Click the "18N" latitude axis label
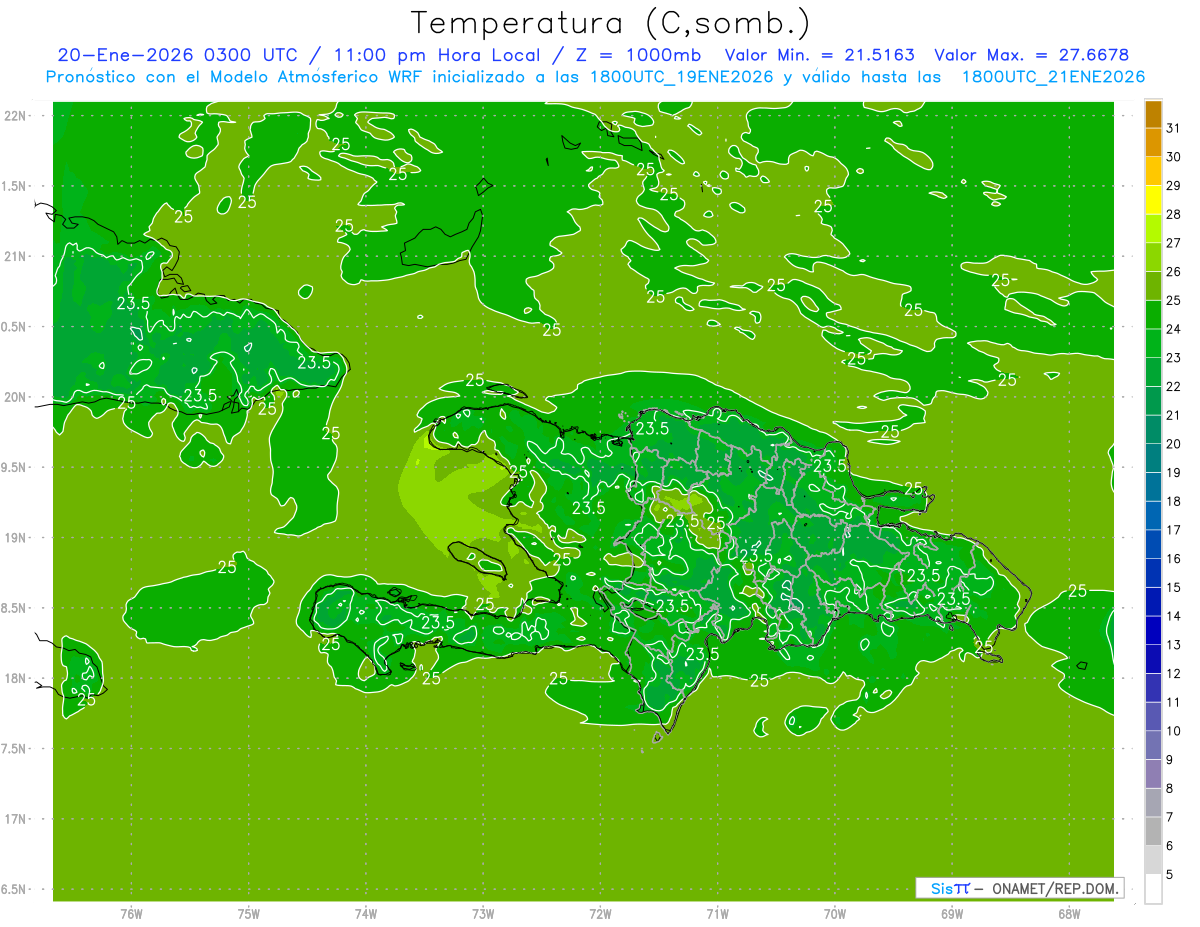Image resolution: width=1200 pixels, height=927 pixels. pyautogui.click(x=14, y=678)
